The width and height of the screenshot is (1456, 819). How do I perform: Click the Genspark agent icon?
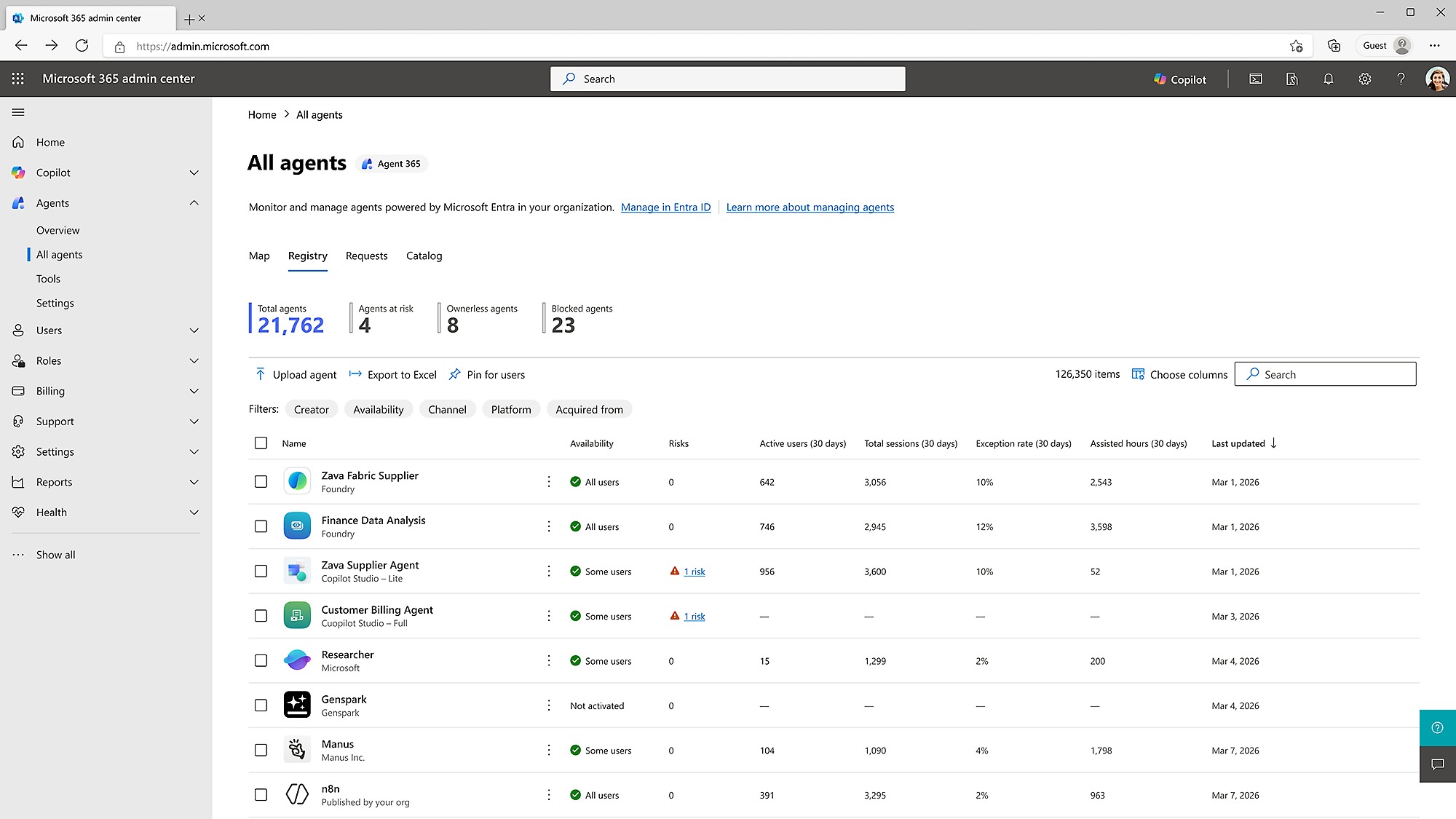click(x=297, y=705)
